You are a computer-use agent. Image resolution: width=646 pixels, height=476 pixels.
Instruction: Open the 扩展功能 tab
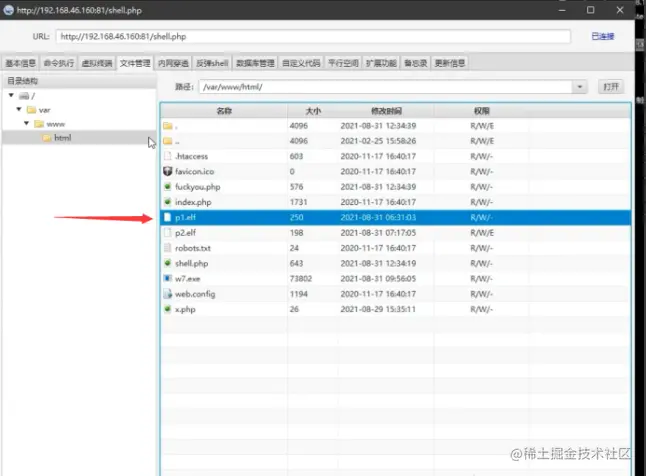[x=381, y=63]
